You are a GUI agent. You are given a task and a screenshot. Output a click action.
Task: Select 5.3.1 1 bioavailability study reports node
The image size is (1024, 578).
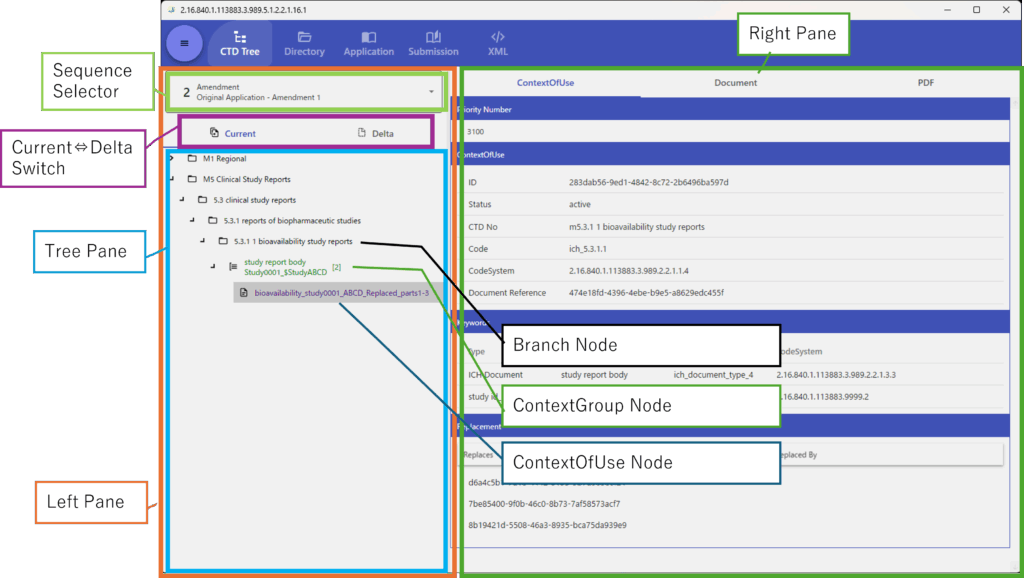coord(292,241)
